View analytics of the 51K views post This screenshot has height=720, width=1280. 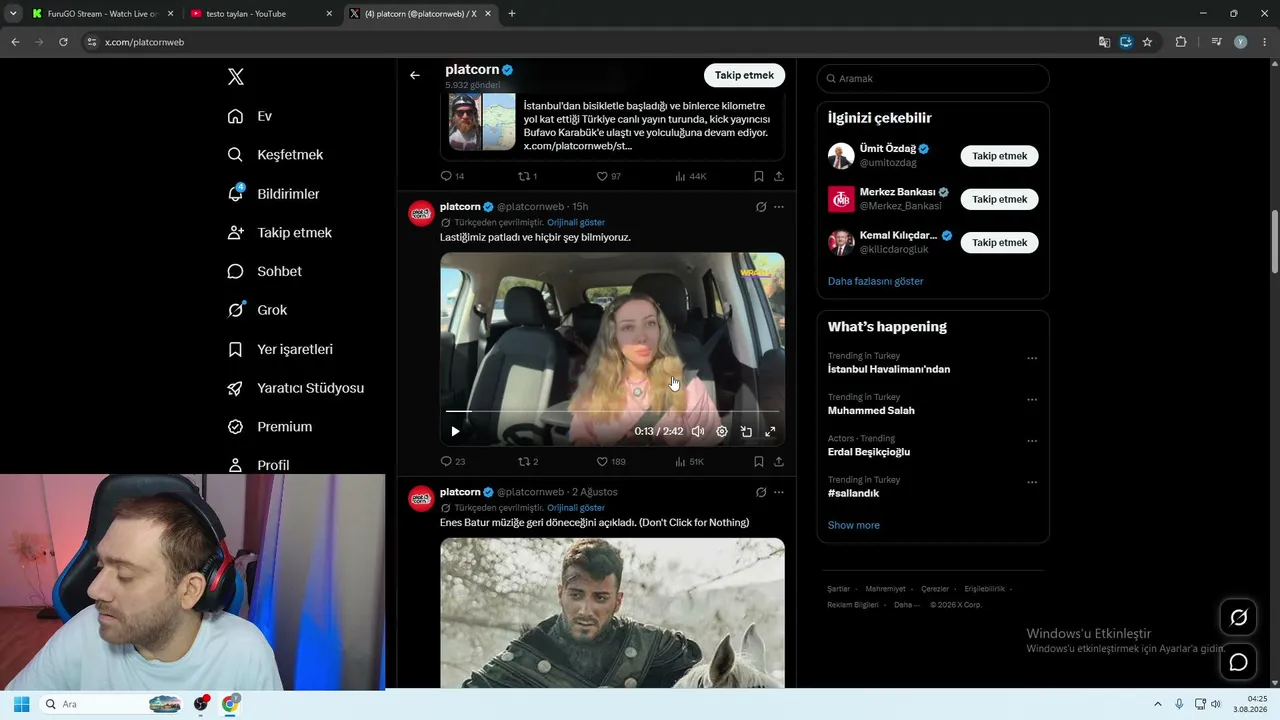point(690,461)
